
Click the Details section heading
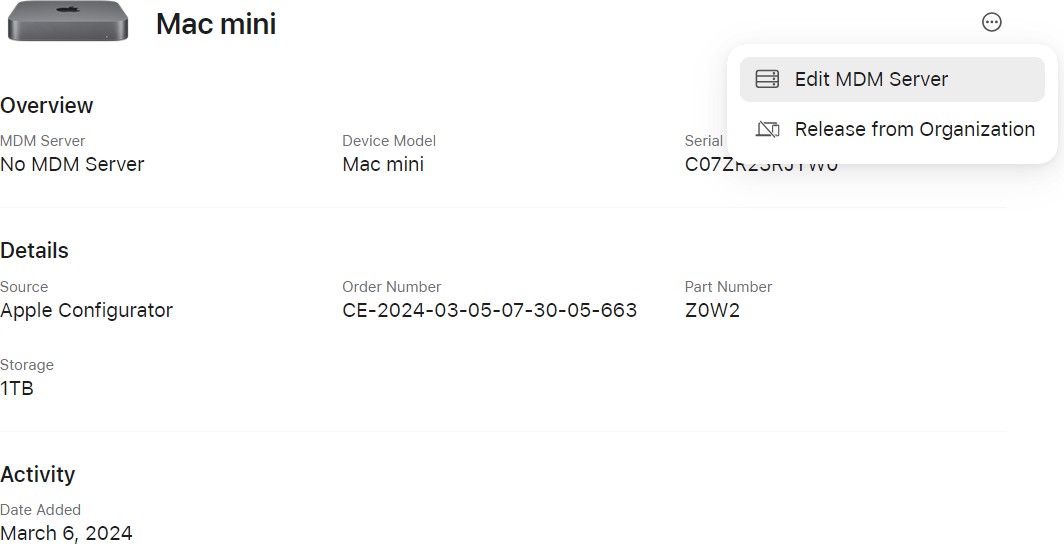[35, 251]
